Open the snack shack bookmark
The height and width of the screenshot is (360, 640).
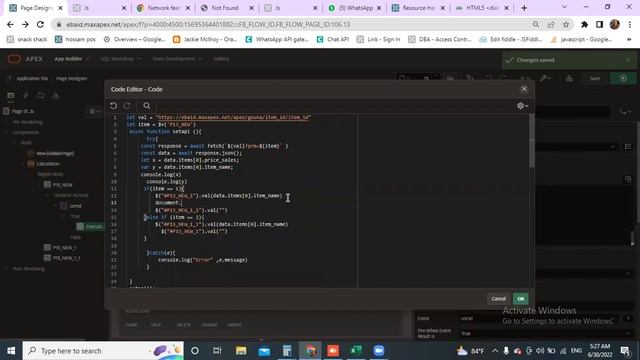(x=27, y=40)
